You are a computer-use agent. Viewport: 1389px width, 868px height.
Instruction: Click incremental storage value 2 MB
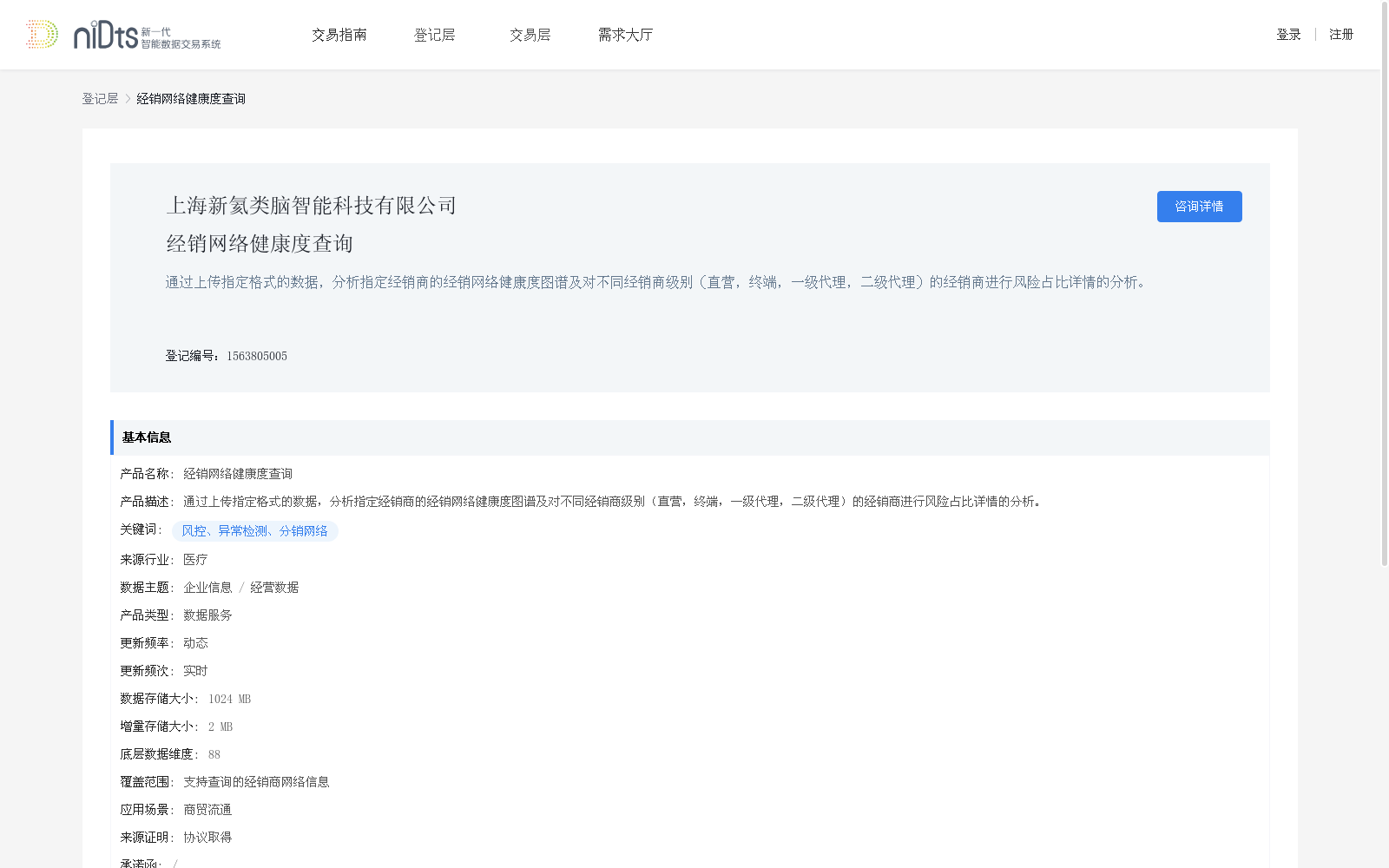pos(221,727)
